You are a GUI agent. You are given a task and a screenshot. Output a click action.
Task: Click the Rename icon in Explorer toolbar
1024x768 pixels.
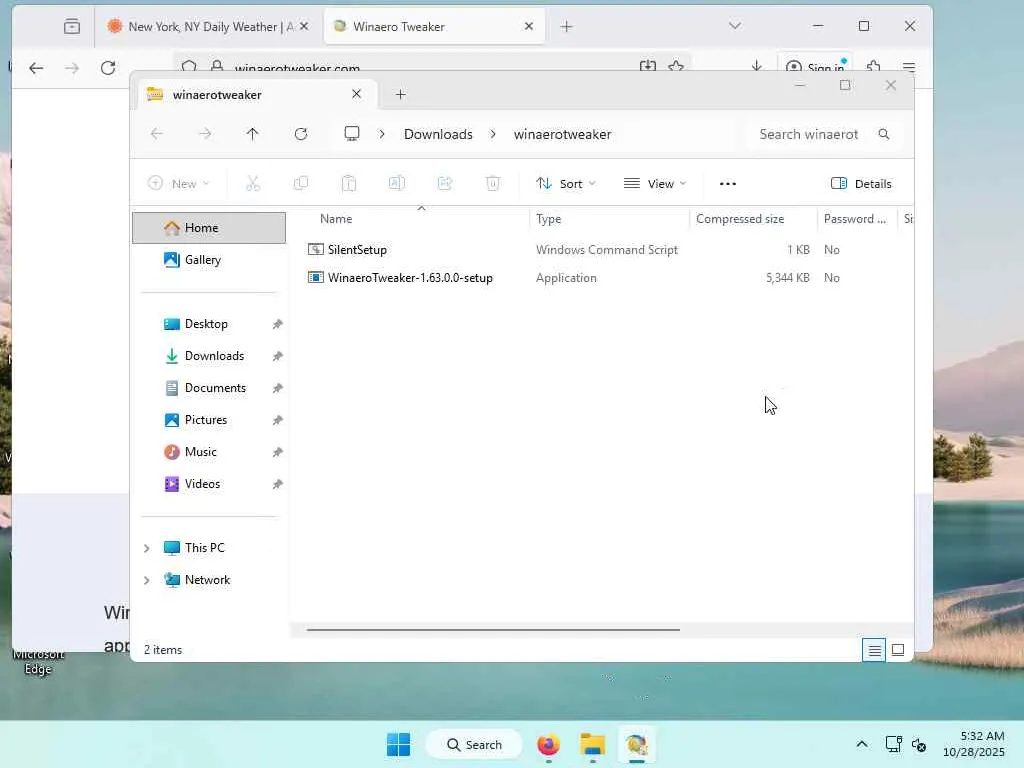397,184
